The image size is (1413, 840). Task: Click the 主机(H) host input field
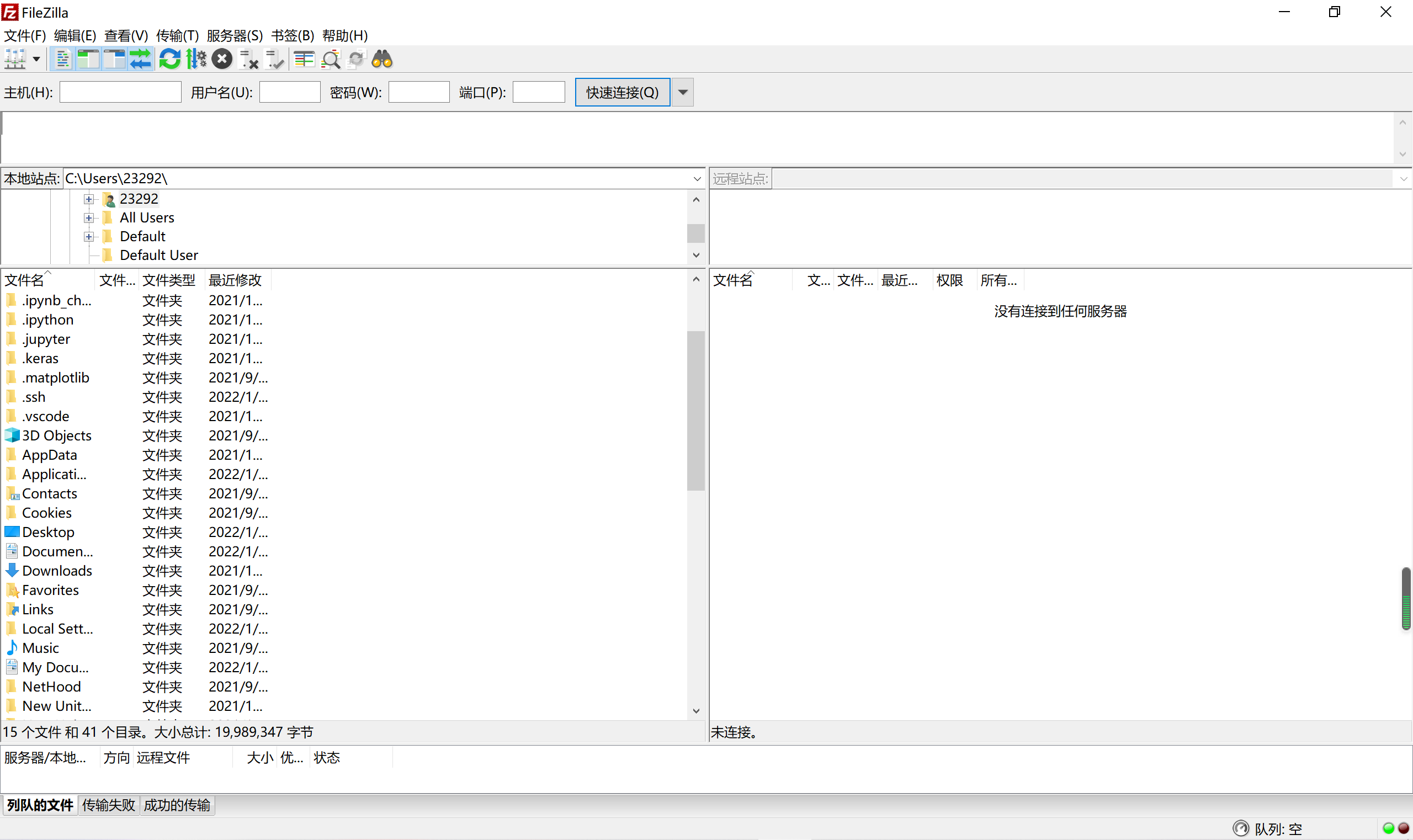[120, 92]
